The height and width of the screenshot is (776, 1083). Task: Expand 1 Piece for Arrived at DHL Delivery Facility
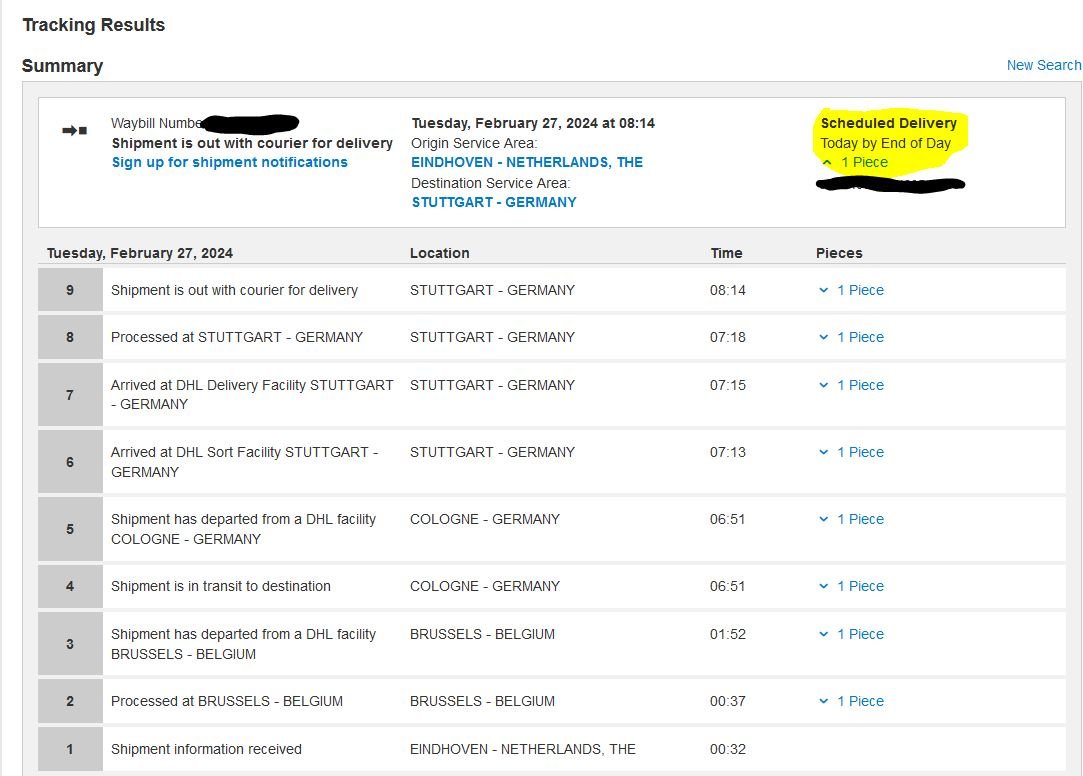pos(851,385)
